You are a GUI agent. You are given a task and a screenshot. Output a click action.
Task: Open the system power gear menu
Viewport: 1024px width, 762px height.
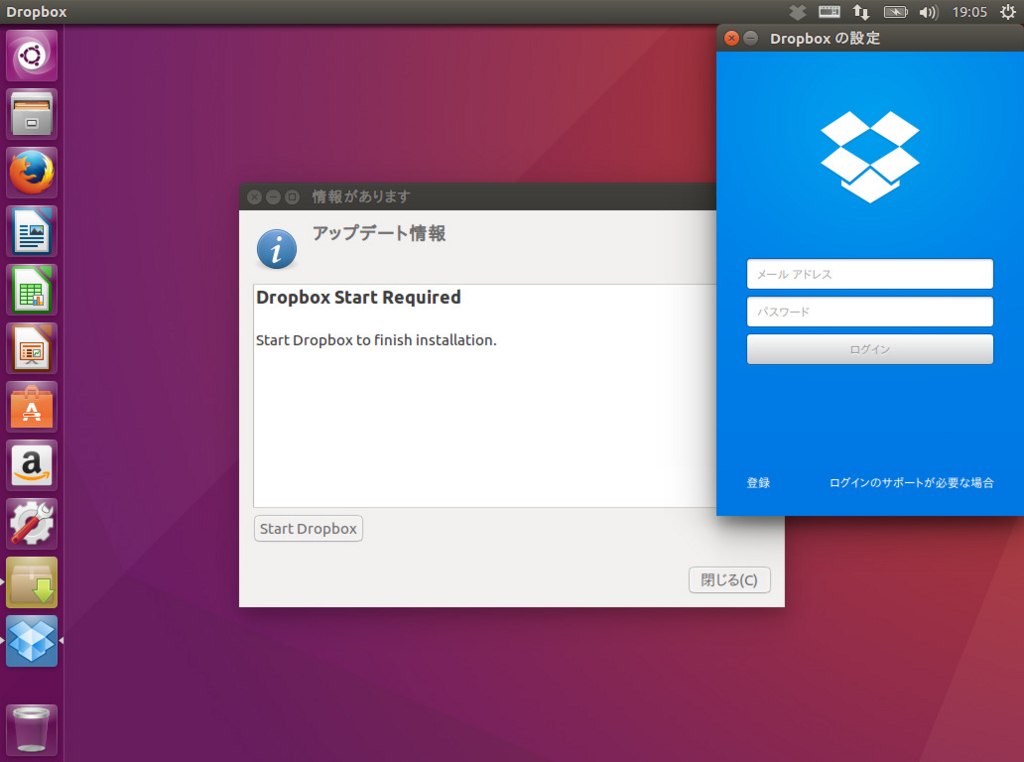point(1008,12)
